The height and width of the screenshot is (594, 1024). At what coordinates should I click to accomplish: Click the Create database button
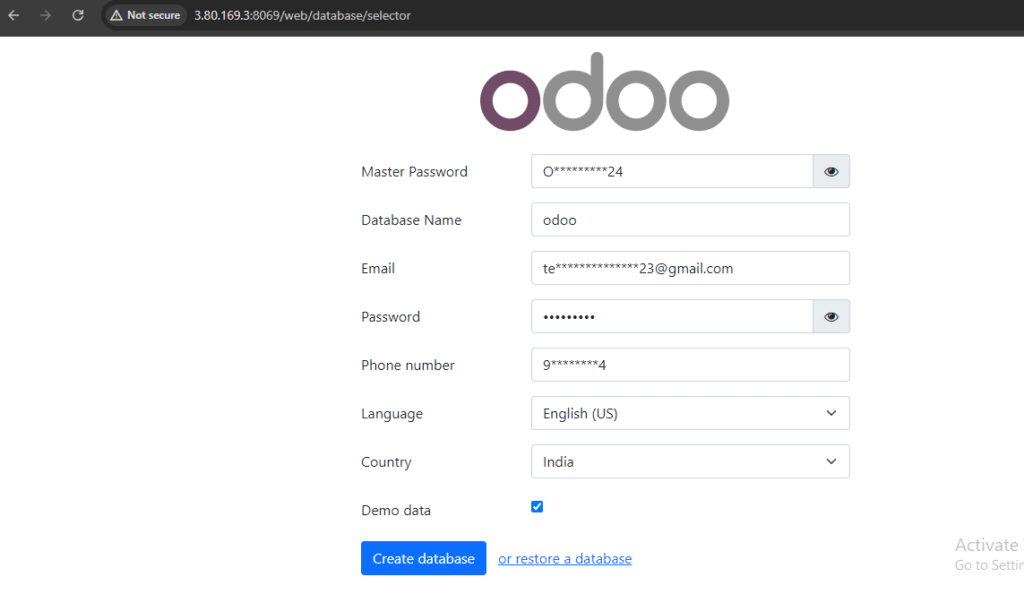point(423,558)
